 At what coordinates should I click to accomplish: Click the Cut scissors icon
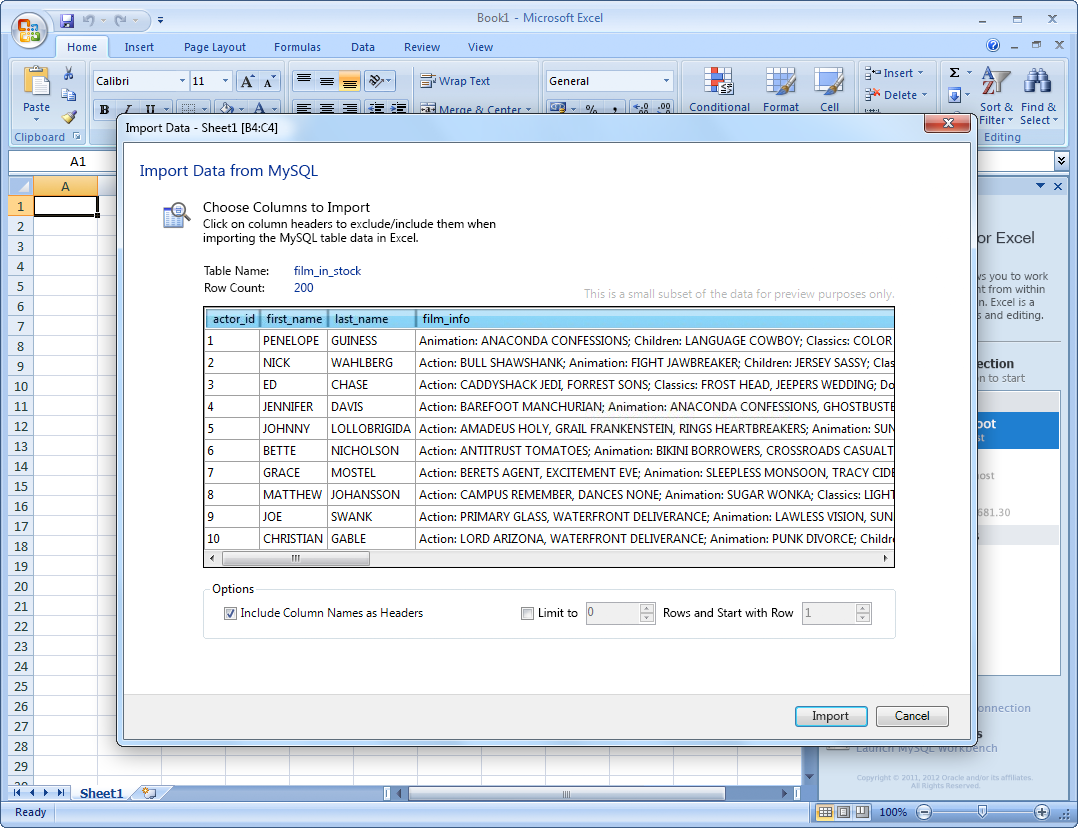69,73
